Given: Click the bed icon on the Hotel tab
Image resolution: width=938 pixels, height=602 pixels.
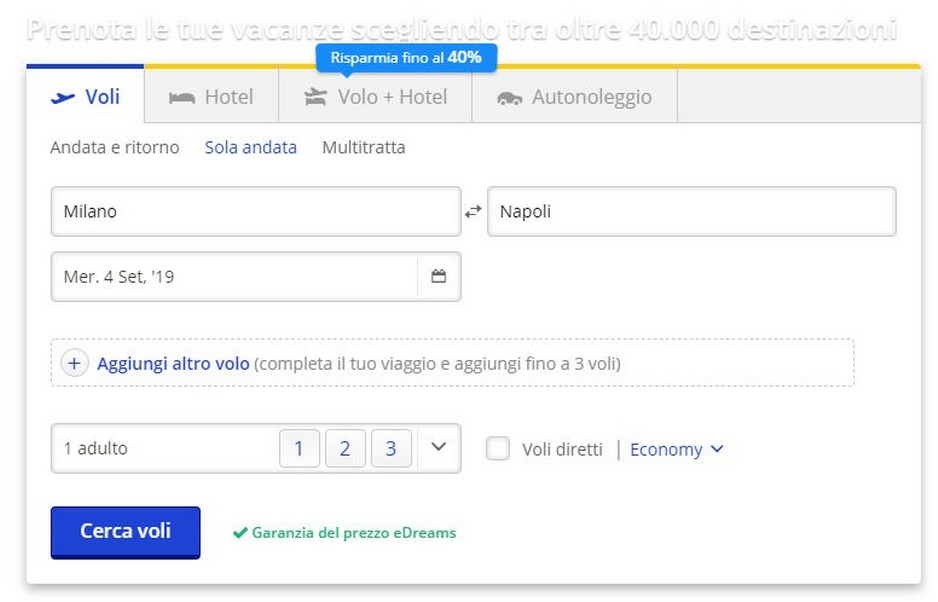Looking at the screenshot, I should tap(182, 98).
